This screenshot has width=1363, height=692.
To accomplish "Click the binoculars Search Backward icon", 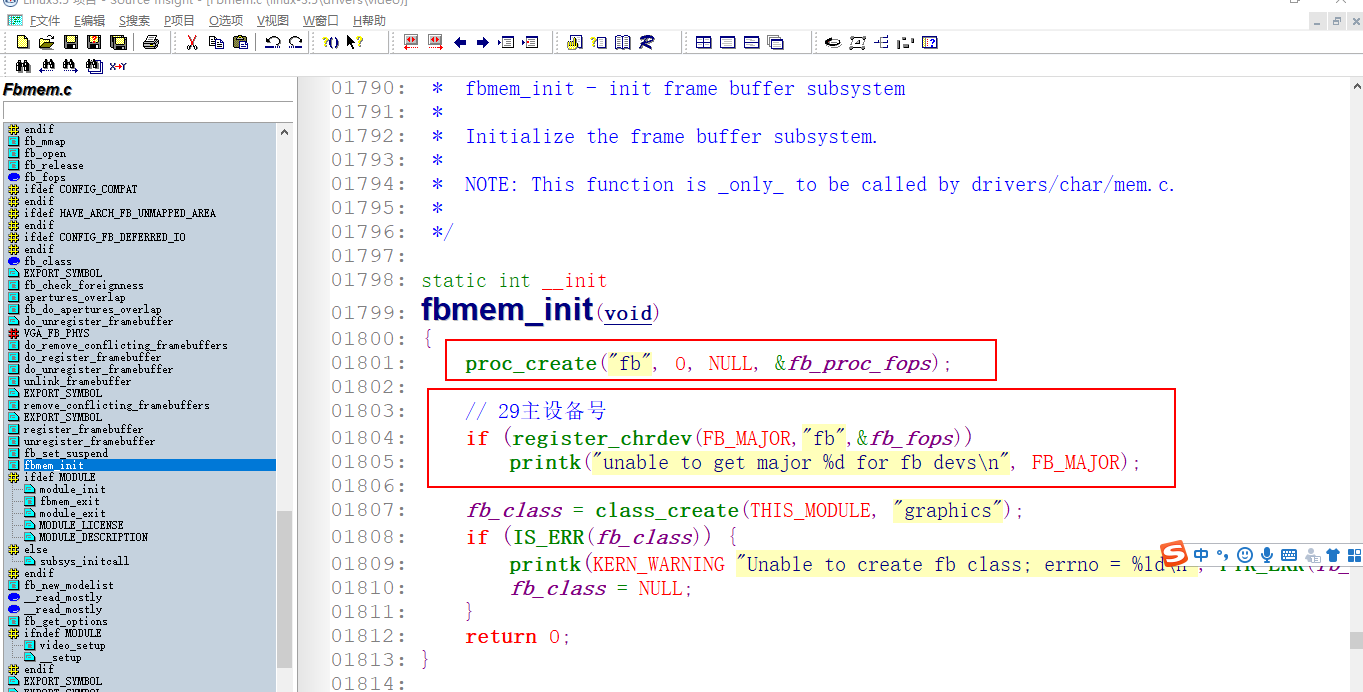I will [x=46, y=66].
